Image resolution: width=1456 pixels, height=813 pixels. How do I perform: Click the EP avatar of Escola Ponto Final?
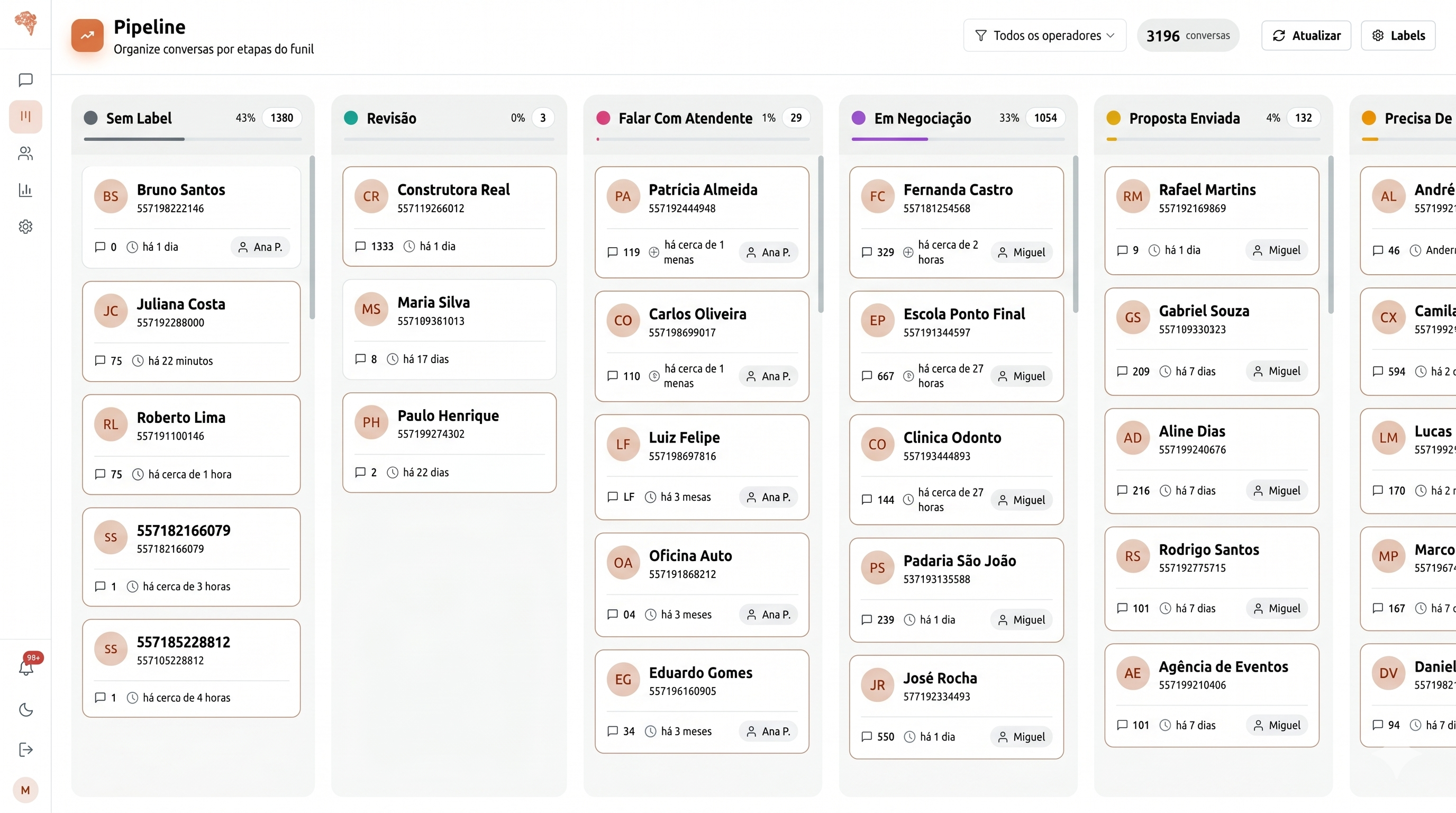tap(877, 321)
